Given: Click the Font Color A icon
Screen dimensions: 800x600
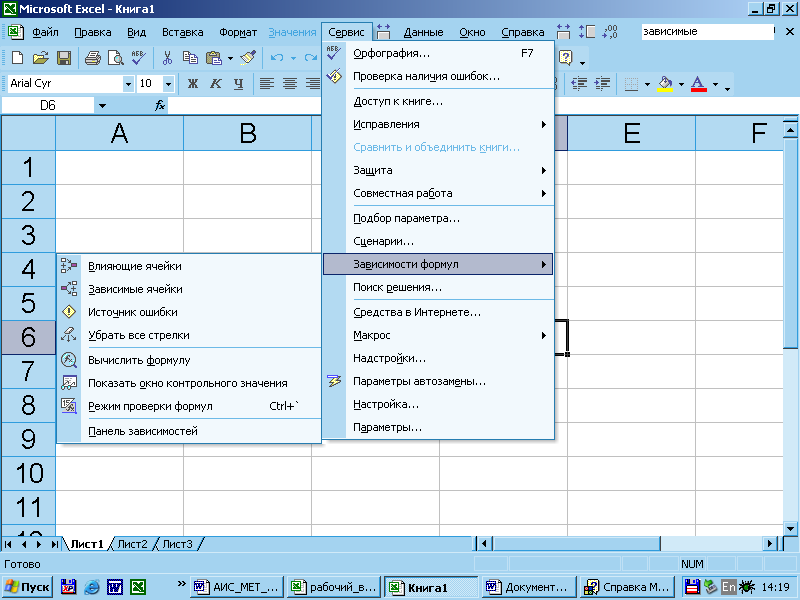Looking at the screenshot, I should (698, 84).
